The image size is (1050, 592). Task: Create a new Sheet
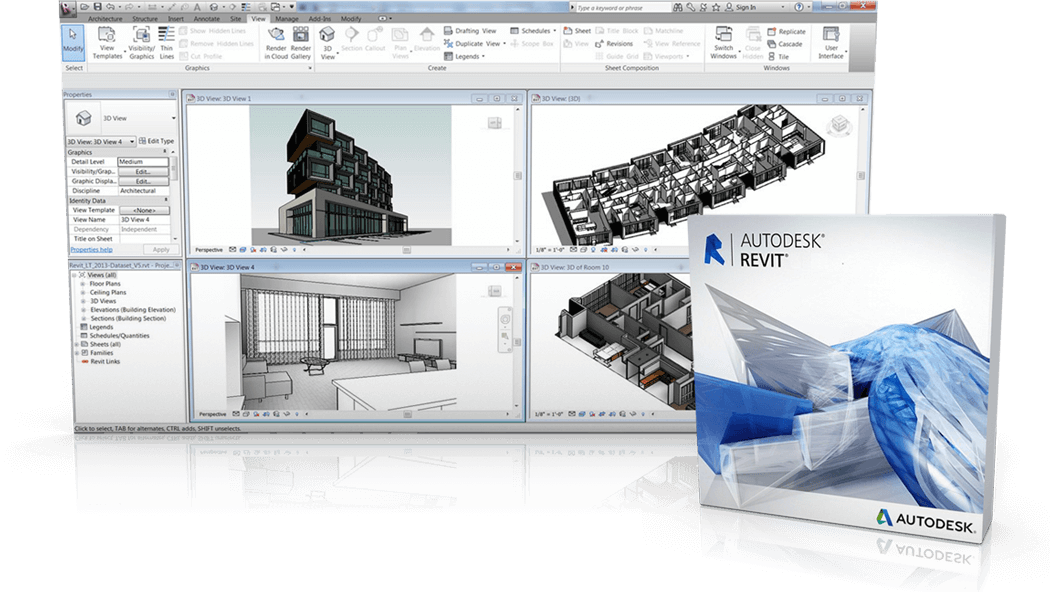[x=577, y=31]
